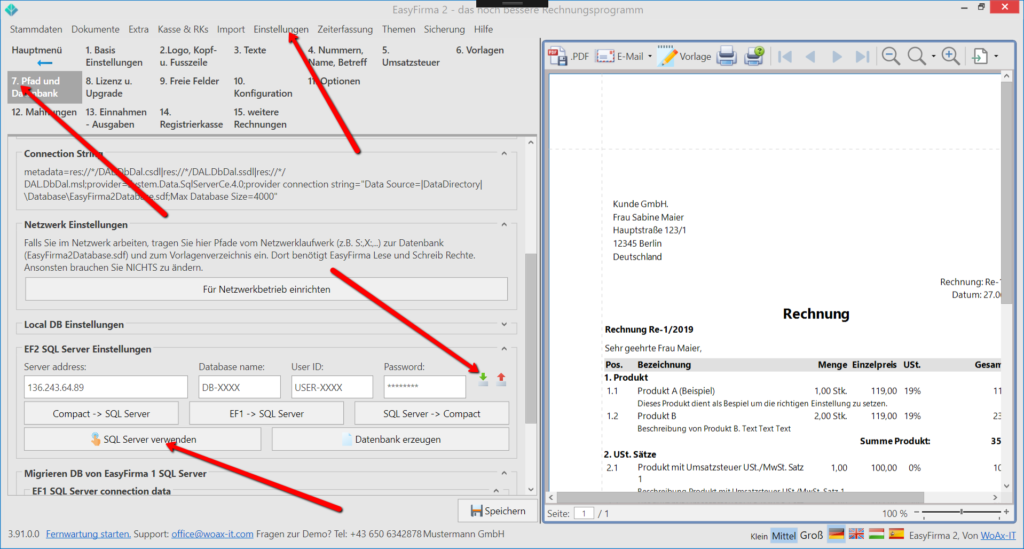The image size is (1024, 549).
Task: Go to previous page
Action: click(810, 57)
